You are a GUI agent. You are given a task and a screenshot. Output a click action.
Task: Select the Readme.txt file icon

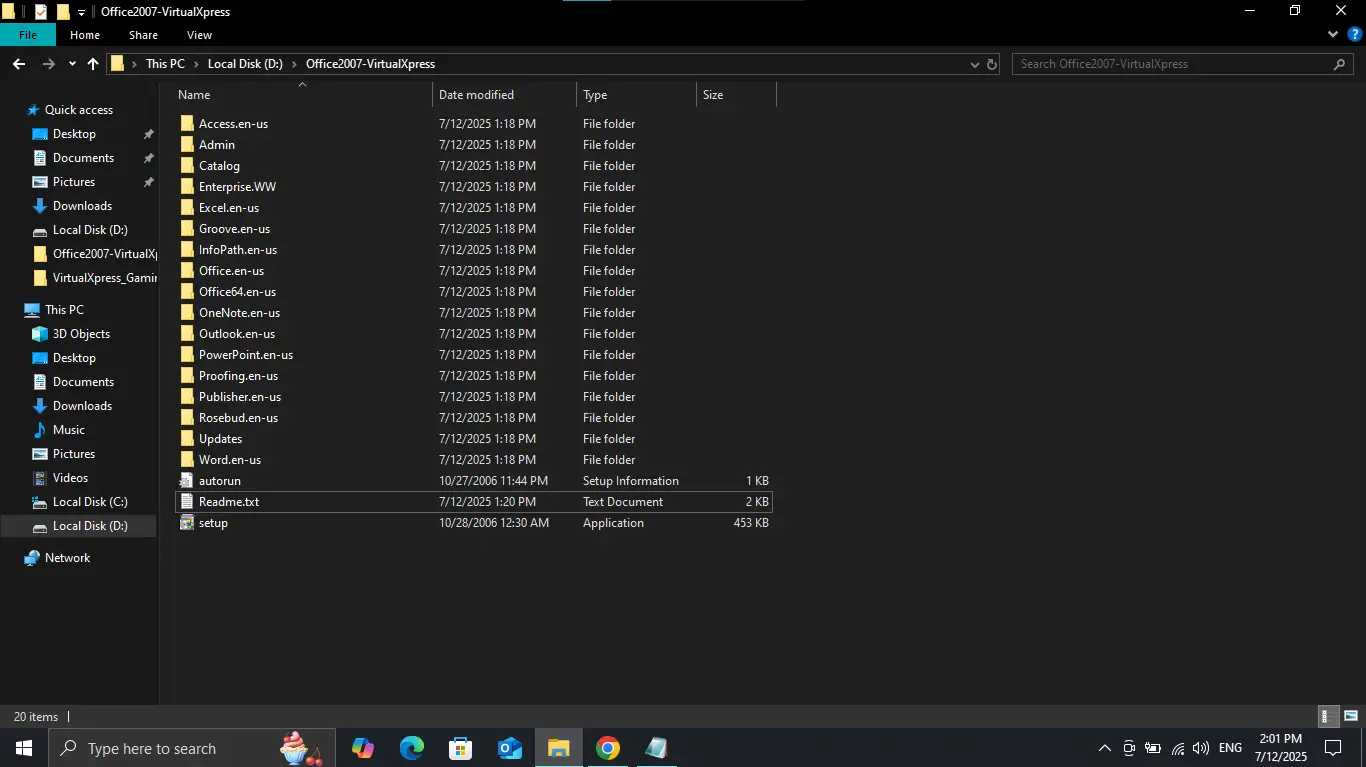(187, 502)
